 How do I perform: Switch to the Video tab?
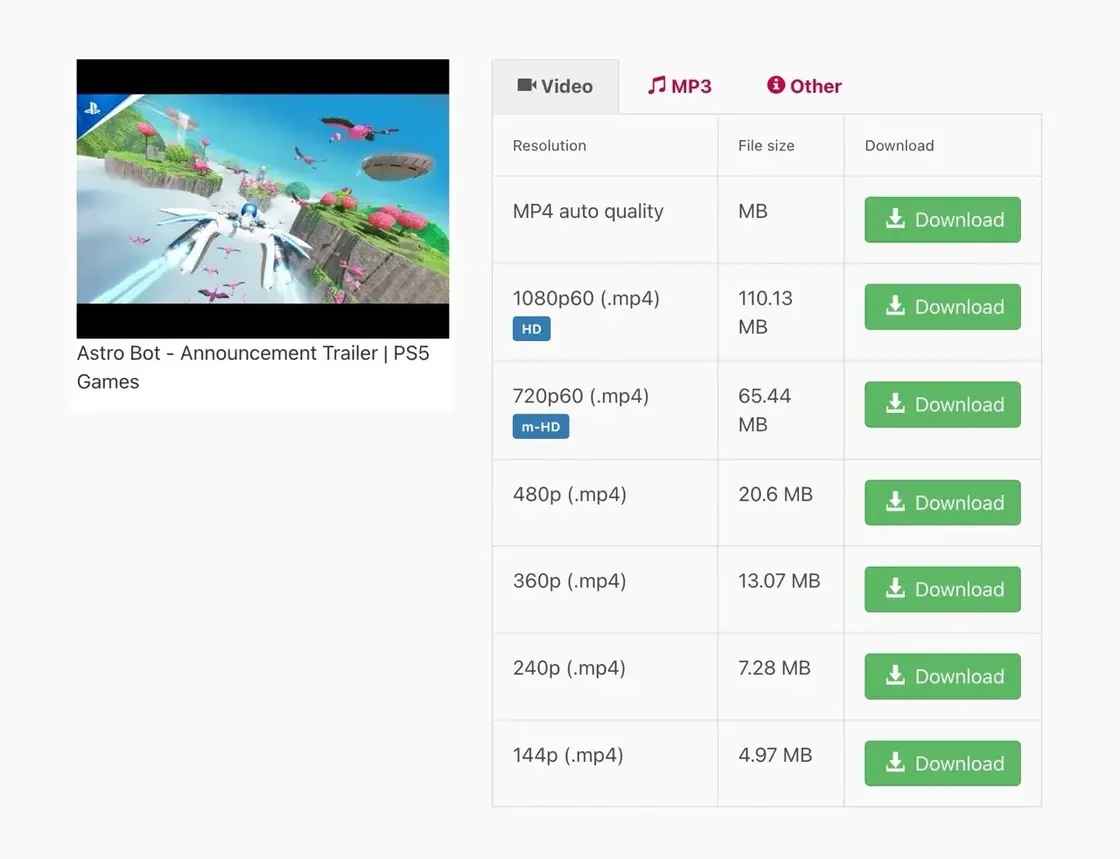555,86
